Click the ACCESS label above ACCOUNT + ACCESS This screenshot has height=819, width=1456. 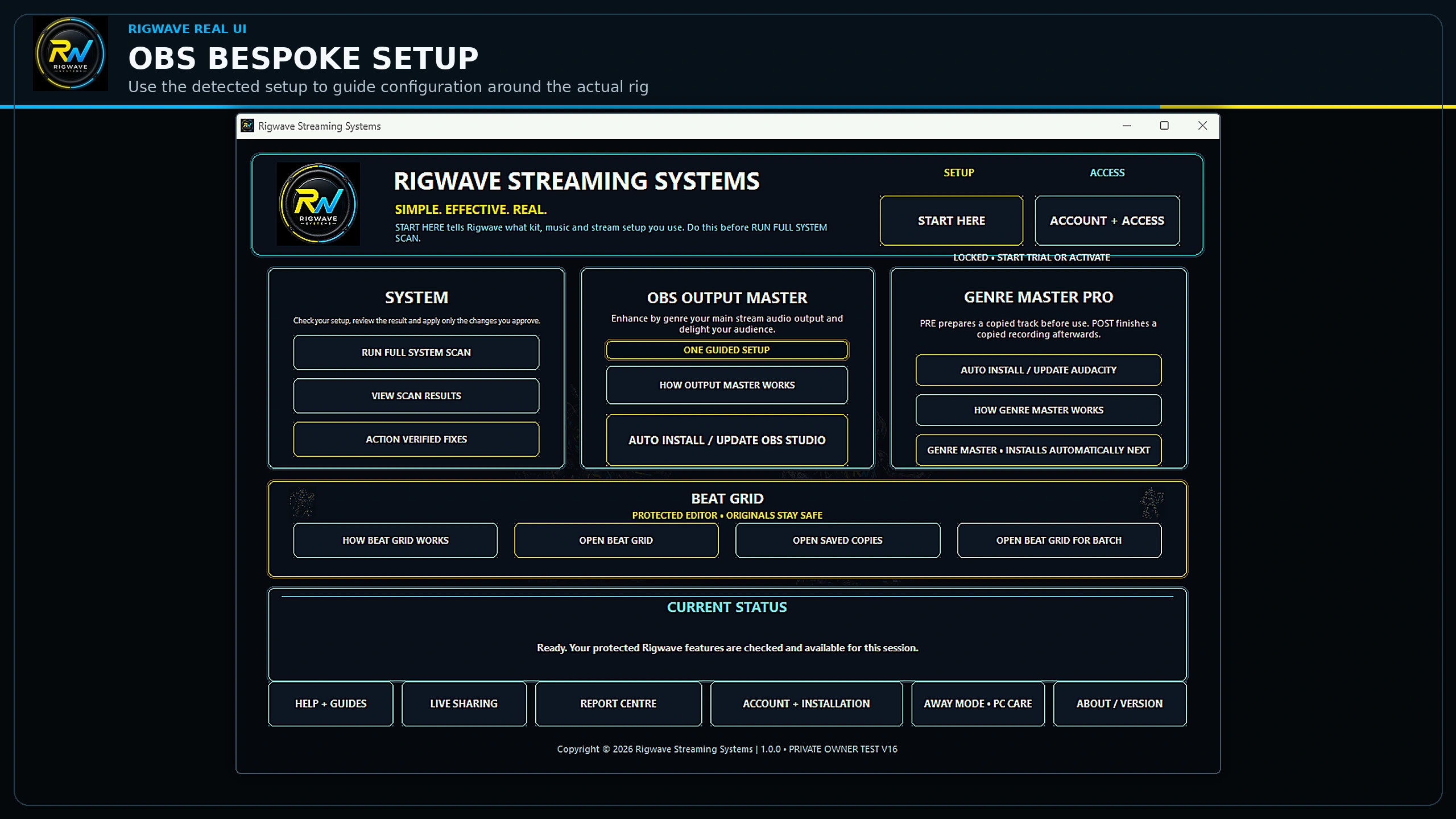(x=1107, y=173)
